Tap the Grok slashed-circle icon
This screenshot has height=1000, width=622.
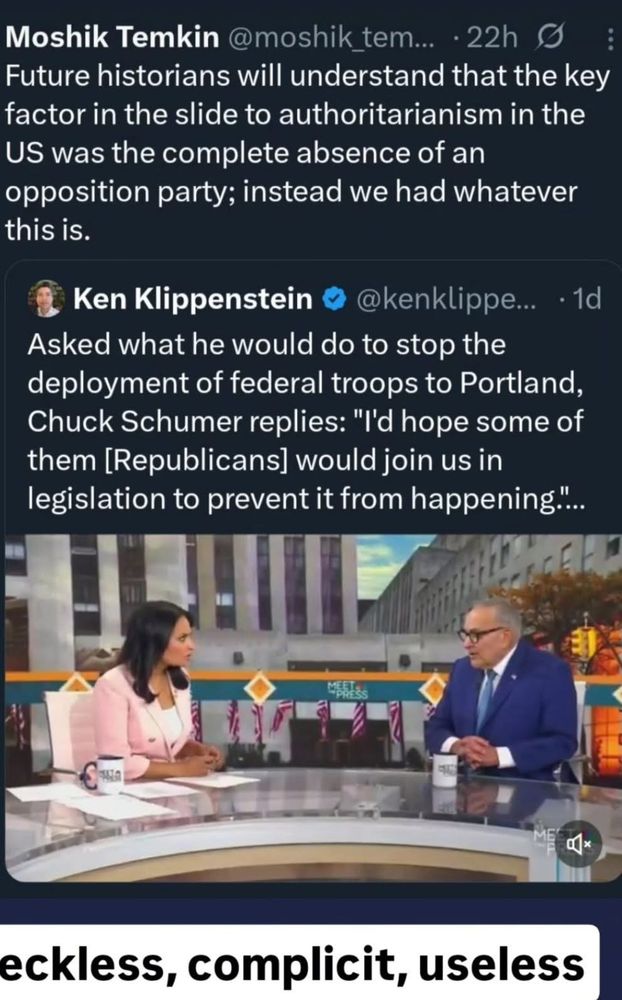tap(550, 38)
